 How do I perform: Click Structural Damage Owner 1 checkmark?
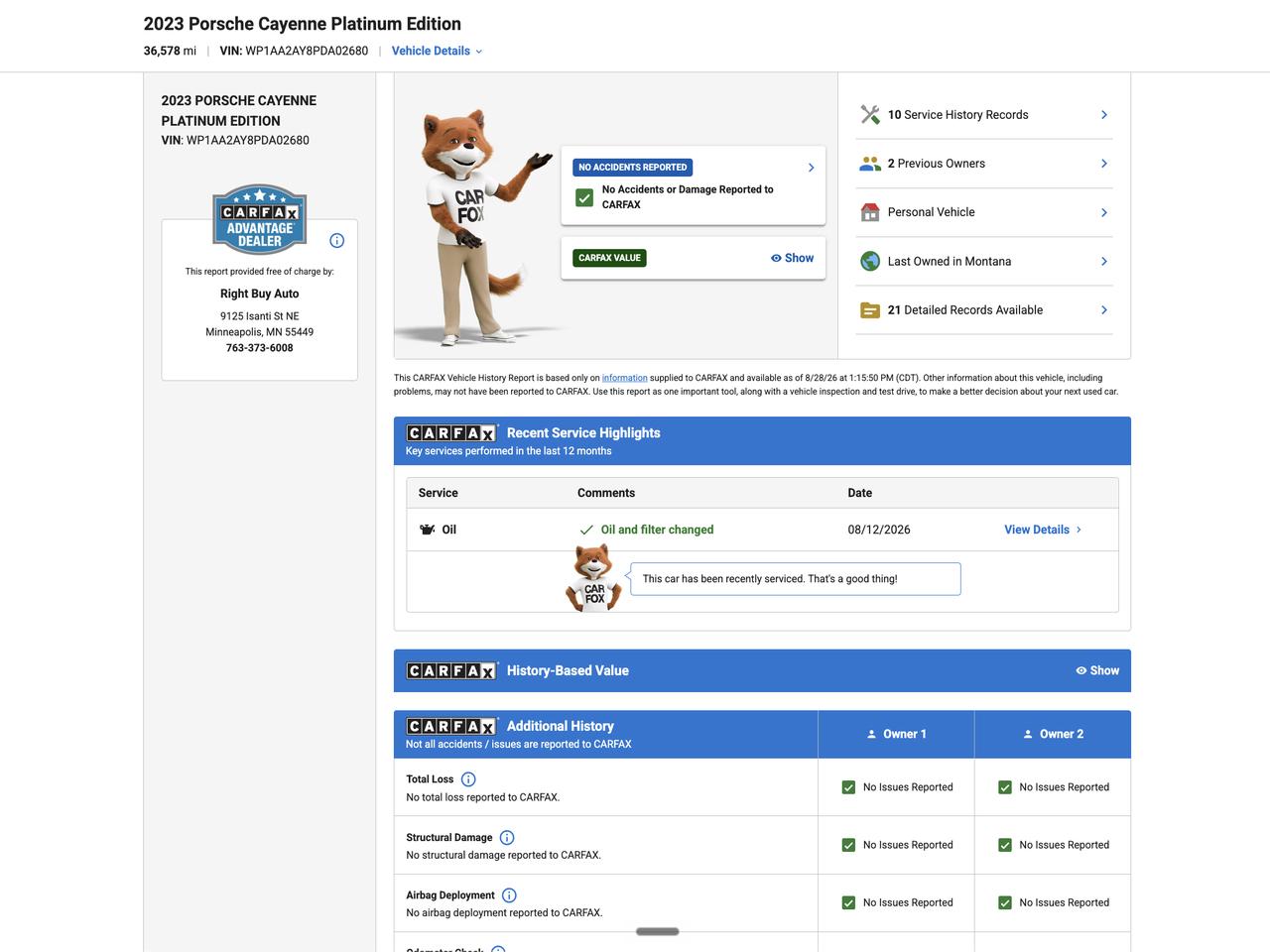pyautogui.click(x=848, y=845)
